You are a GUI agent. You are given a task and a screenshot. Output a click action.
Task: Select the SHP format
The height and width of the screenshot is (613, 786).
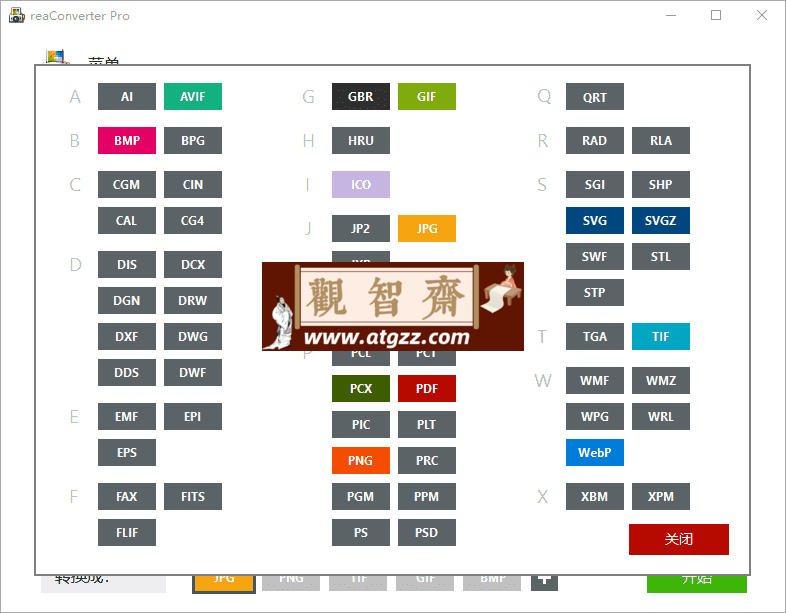point(661,184)
